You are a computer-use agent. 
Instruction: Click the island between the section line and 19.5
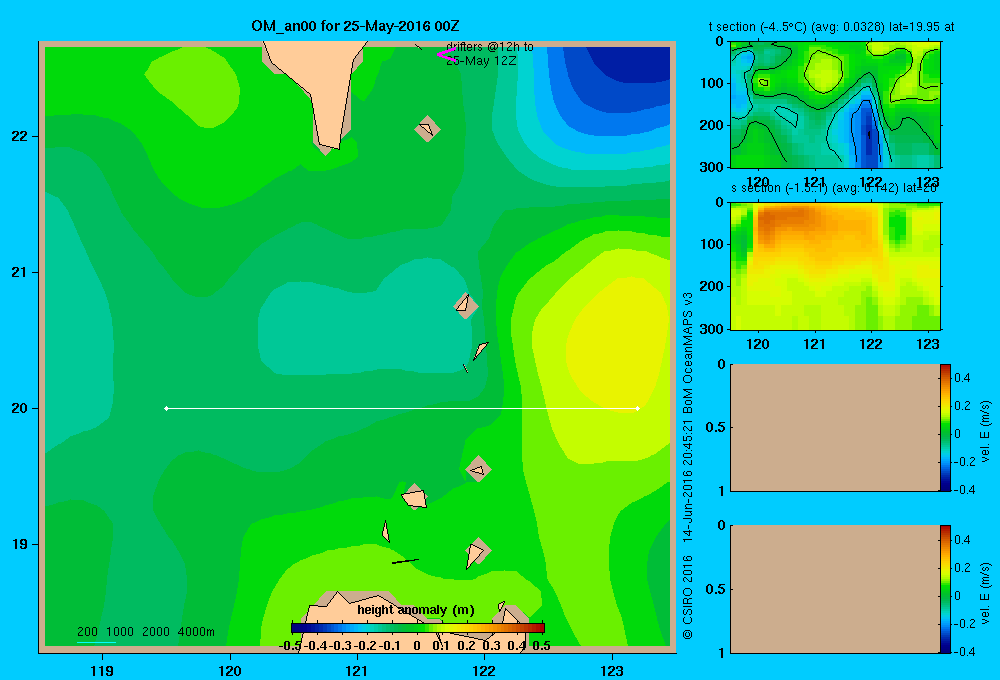click(x=478, y=469)
